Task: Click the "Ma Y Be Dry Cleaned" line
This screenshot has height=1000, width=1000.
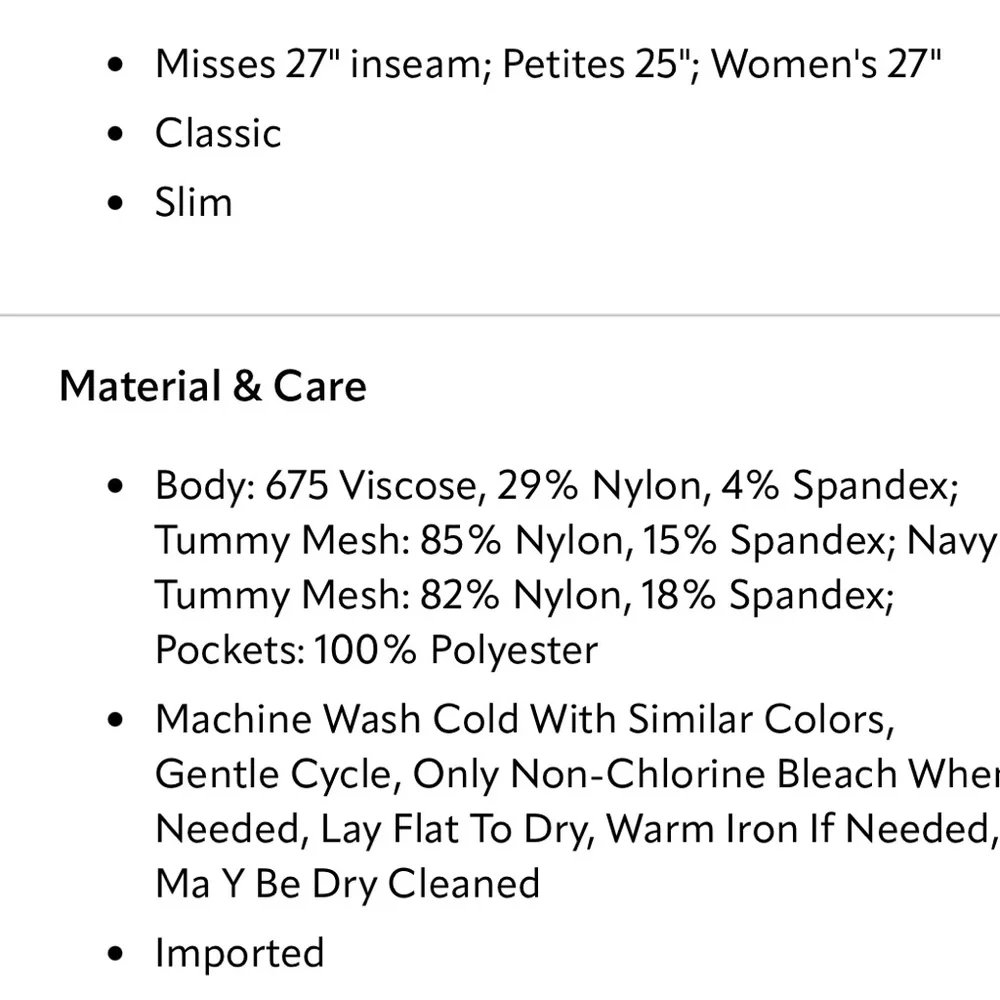Action: pos(347,884)
